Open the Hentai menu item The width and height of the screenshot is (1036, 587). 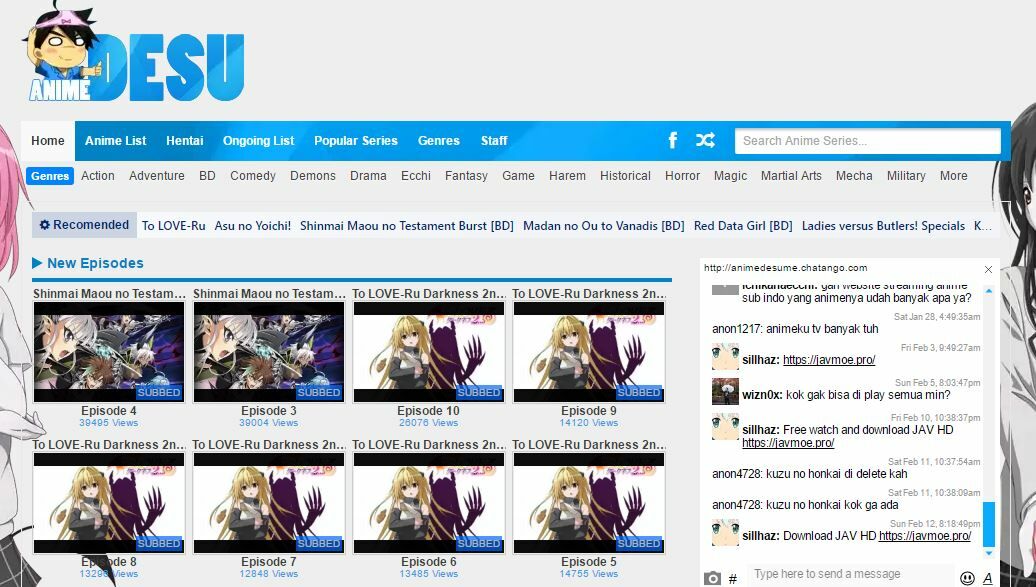click(x=185, y=141)
